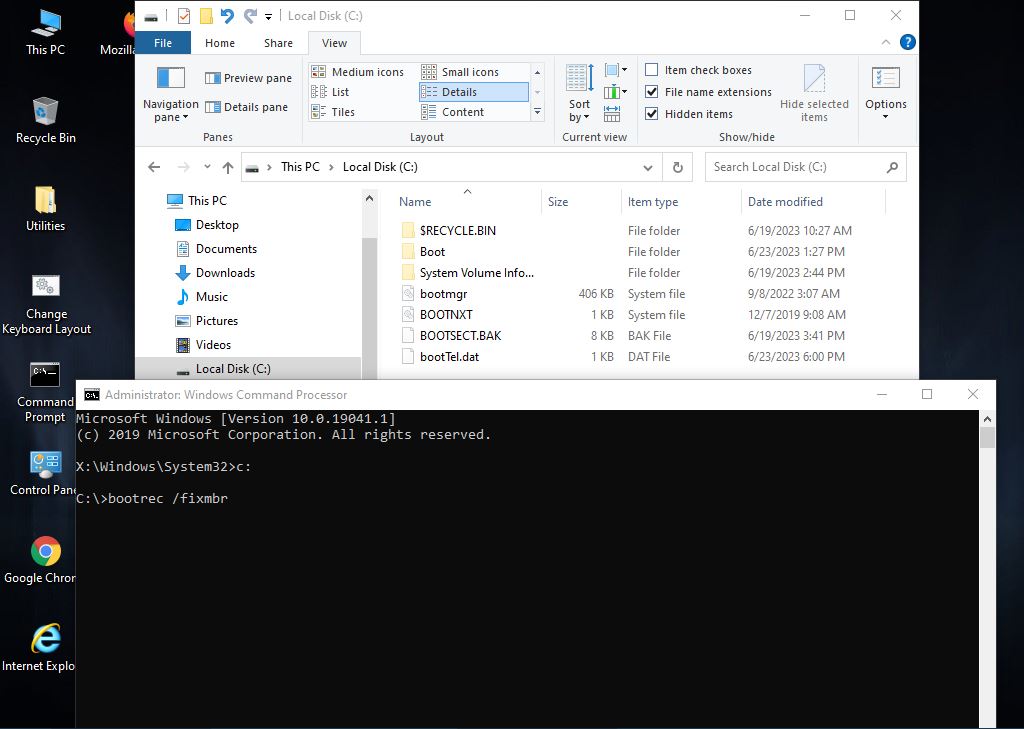Toggle the Preview pane button
The image size is (1024, 729).
click(x=248, y=78)
